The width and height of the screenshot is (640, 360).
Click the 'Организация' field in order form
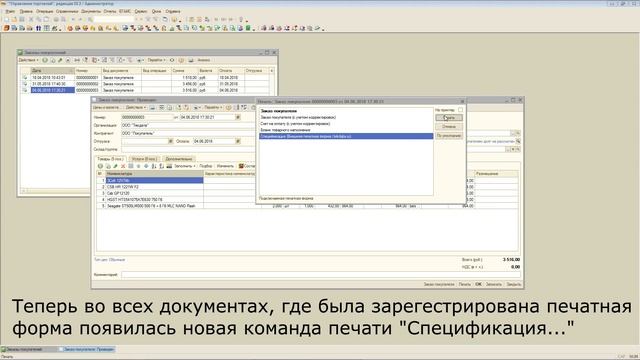pos(188,125)
